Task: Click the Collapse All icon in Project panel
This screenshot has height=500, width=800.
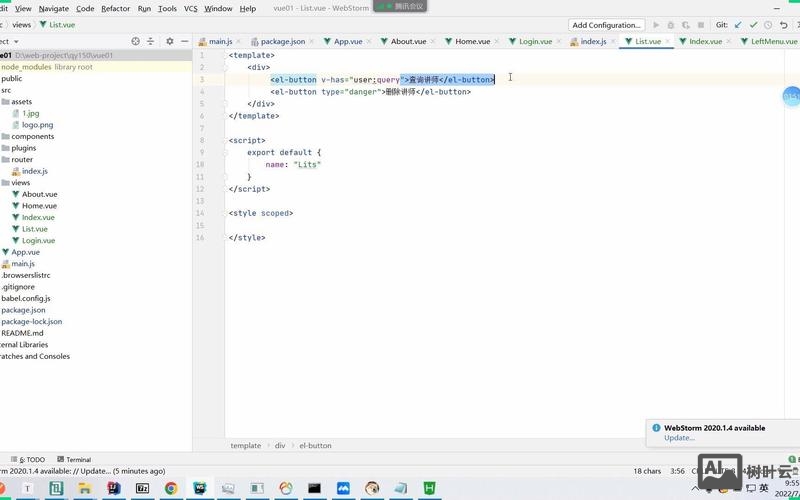Action: (151, 41)
